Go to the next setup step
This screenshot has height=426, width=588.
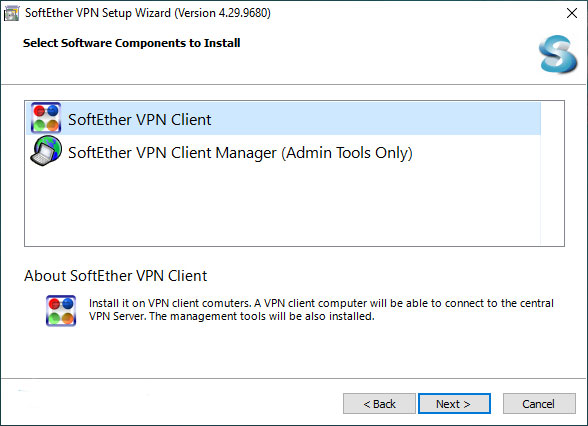pyautogui.click(x=454, y=404)
